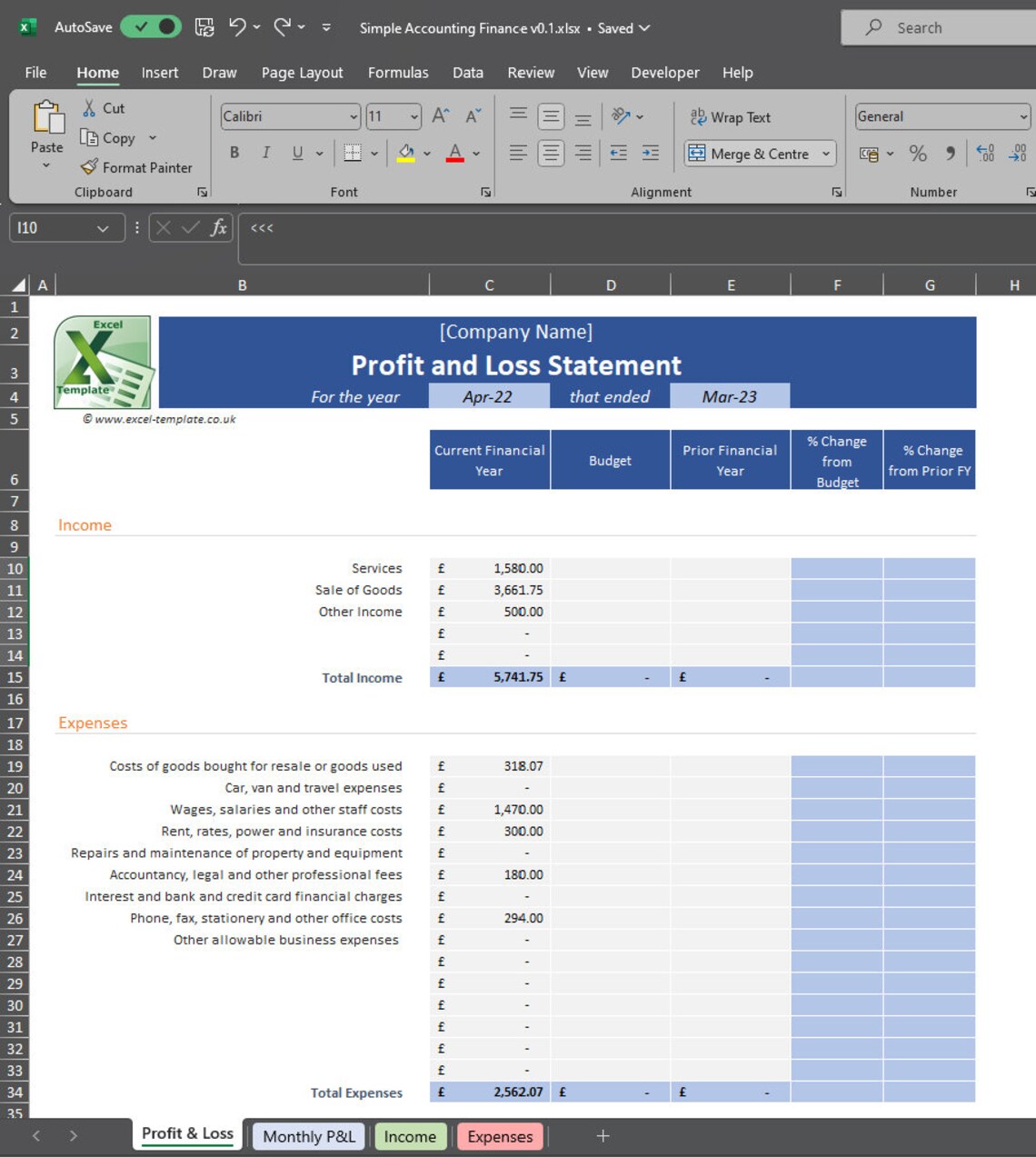The height and width of the screenshot is (1157, 1036).
Task: Click the Undo icon
Action: (236, 28)
